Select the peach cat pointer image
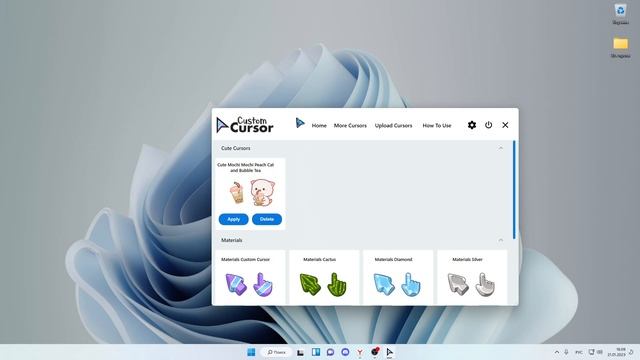The height and width of the screenshot is (360, 640). coord(263,193)
